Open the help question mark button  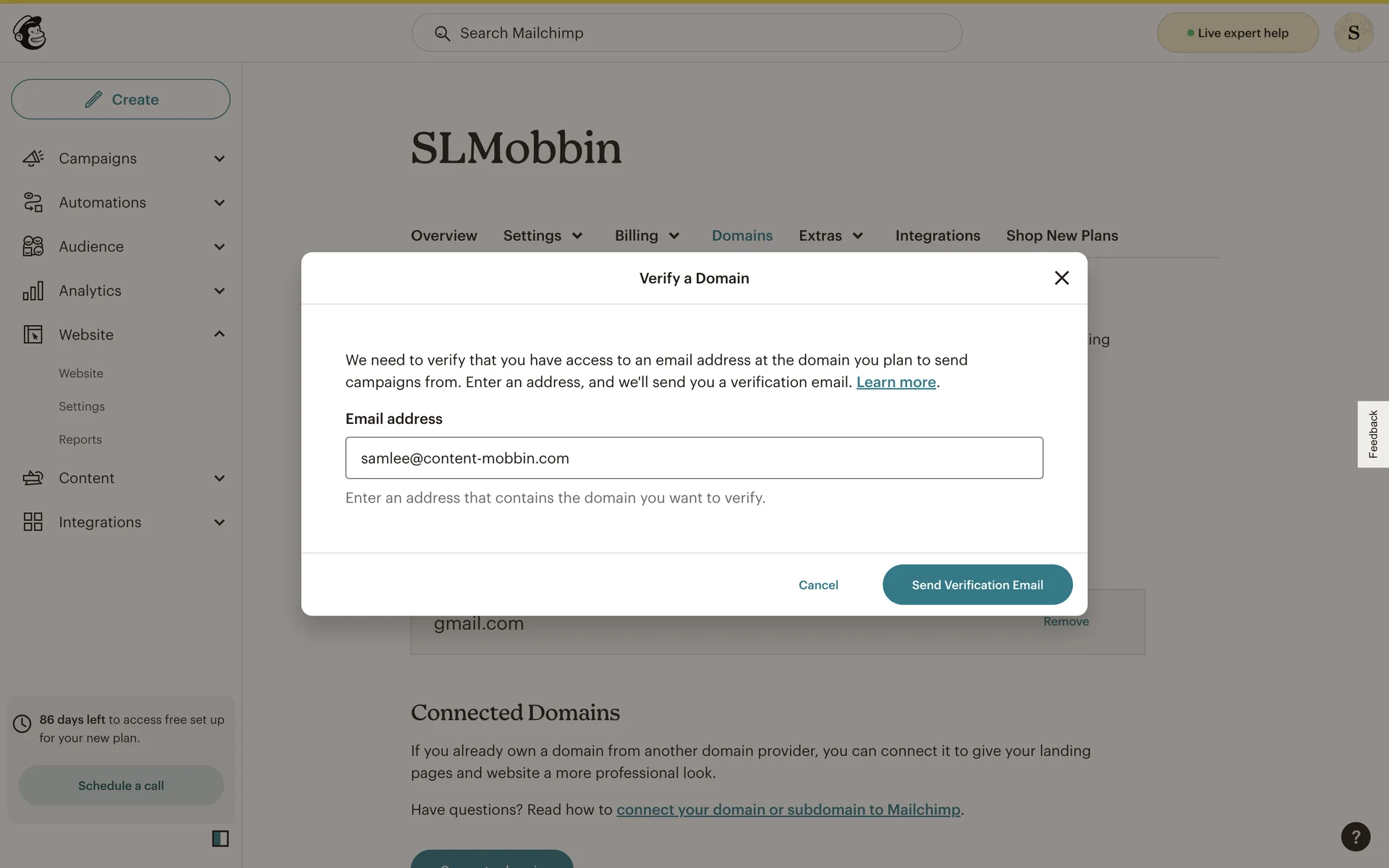coord(1355,837)
